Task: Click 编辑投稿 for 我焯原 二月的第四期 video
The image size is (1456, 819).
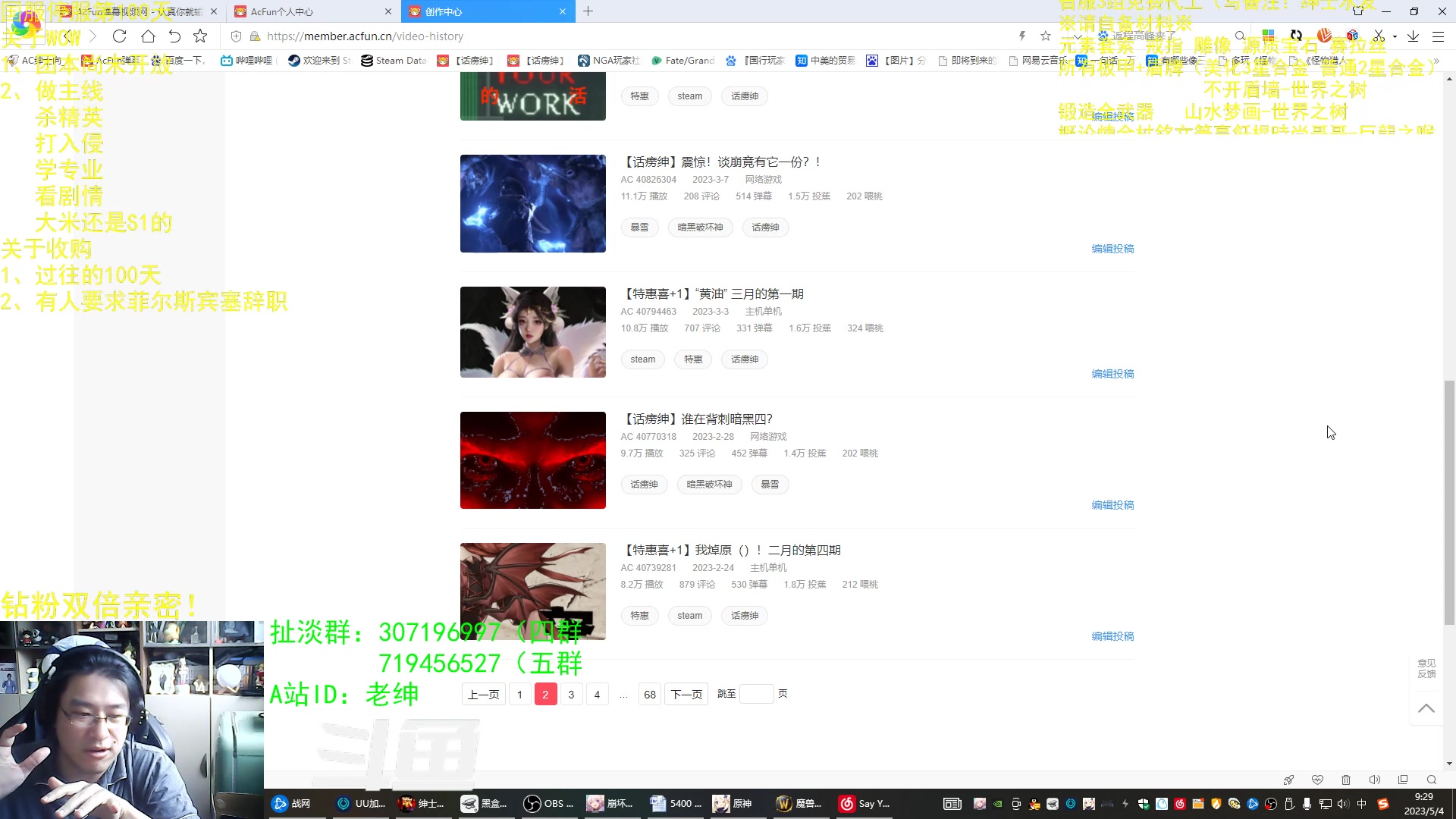Action: point(1112,636)
